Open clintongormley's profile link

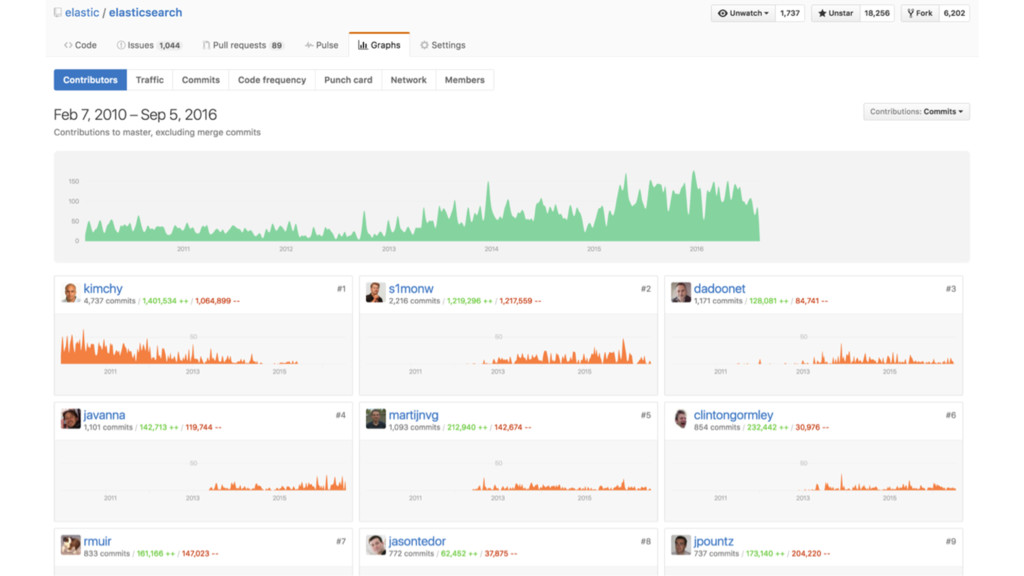tap(733, 415)
